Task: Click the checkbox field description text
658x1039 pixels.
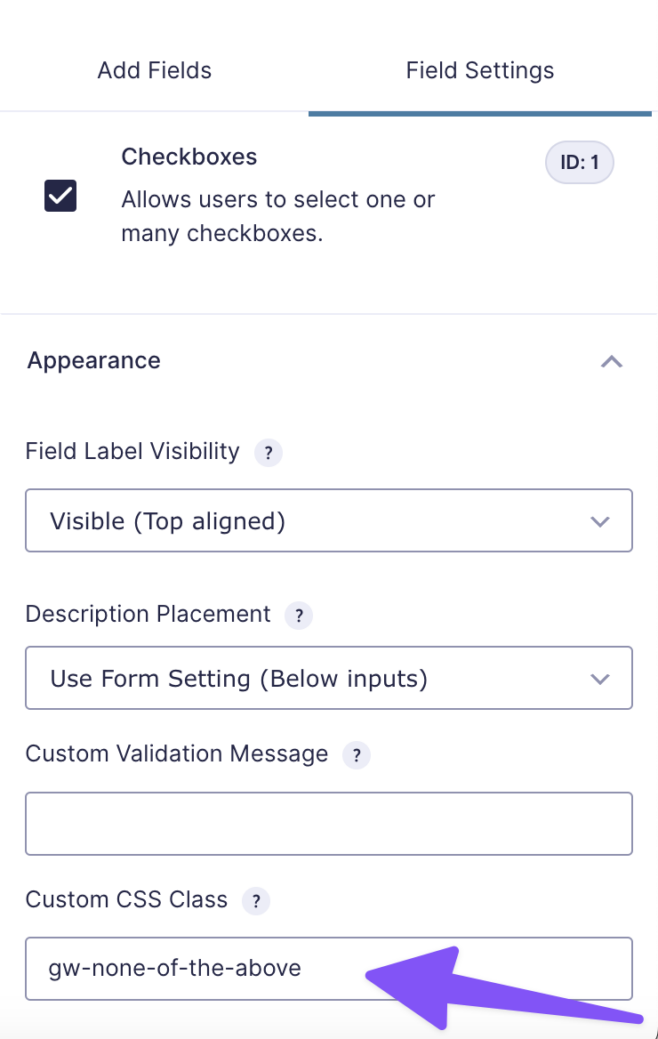Action: pos(278,216)
